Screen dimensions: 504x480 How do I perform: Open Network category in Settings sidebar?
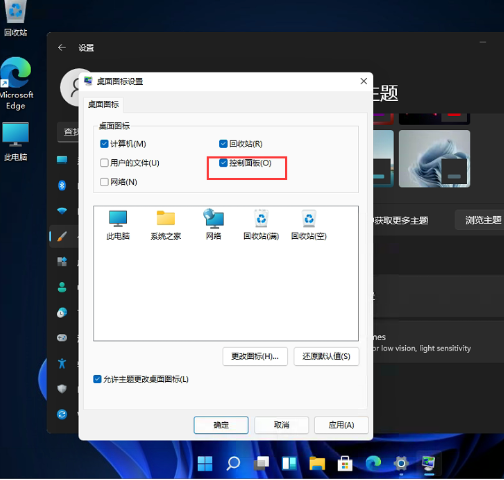point(62,211)
